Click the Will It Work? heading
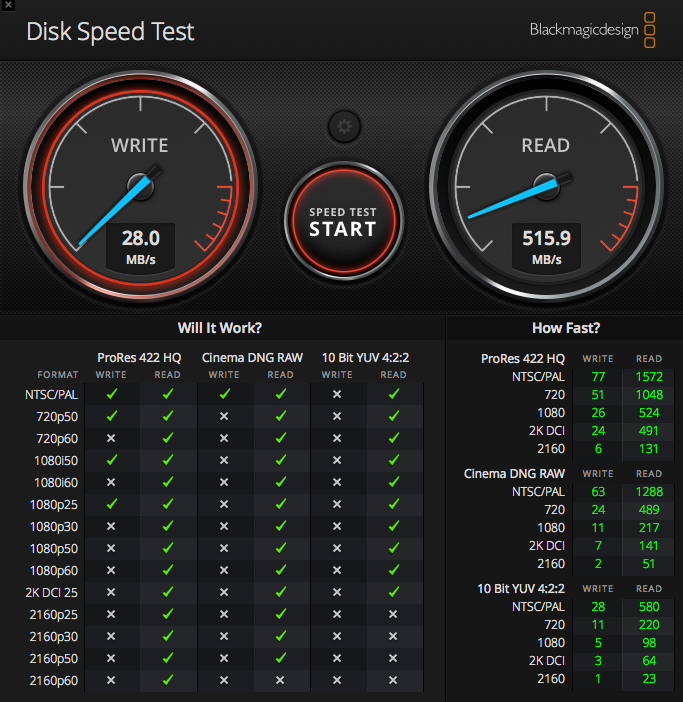The width and height of the screenshot is (683, 702). point(220,328)
